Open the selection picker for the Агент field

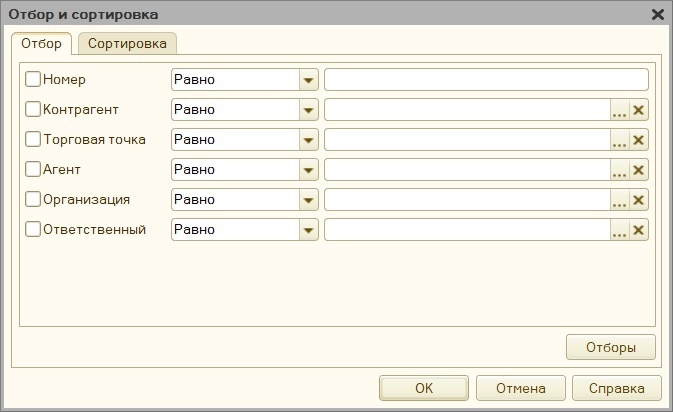pos(619,170)
